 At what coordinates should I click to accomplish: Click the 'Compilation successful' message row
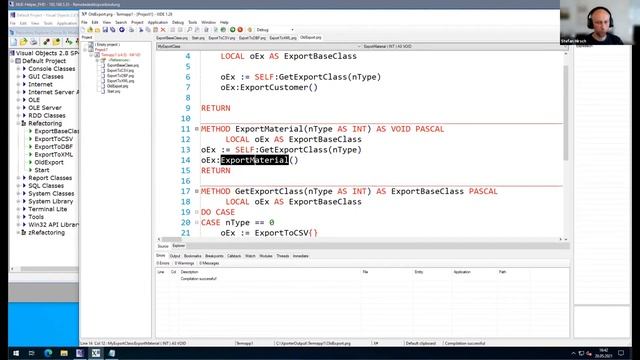pyautogui.click(x=362, y=279)
